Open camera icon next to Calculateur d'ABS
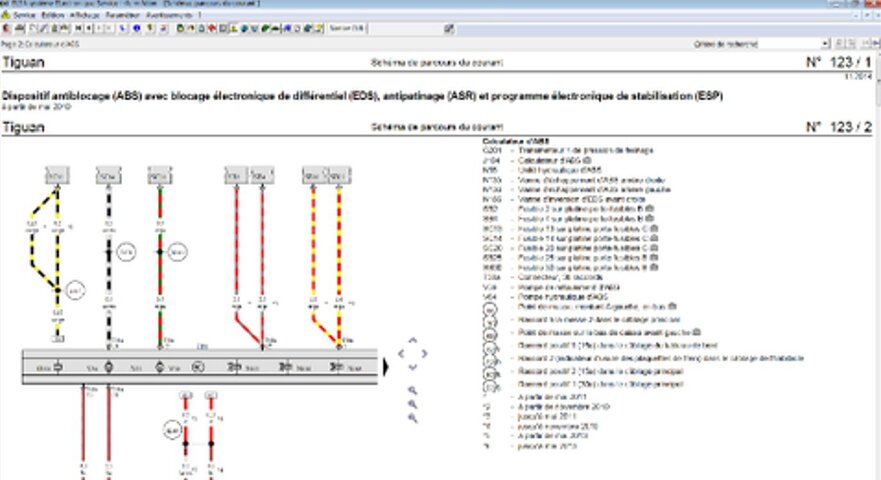 coord(588,161)
